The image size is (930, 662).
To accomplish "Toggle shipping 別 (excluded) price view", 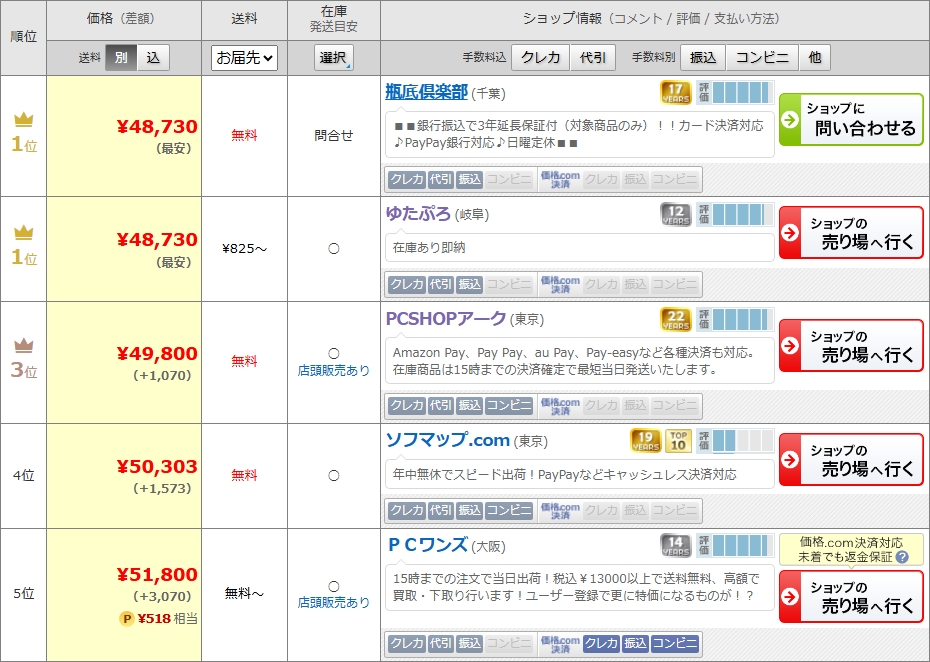I will pos(121,58).
